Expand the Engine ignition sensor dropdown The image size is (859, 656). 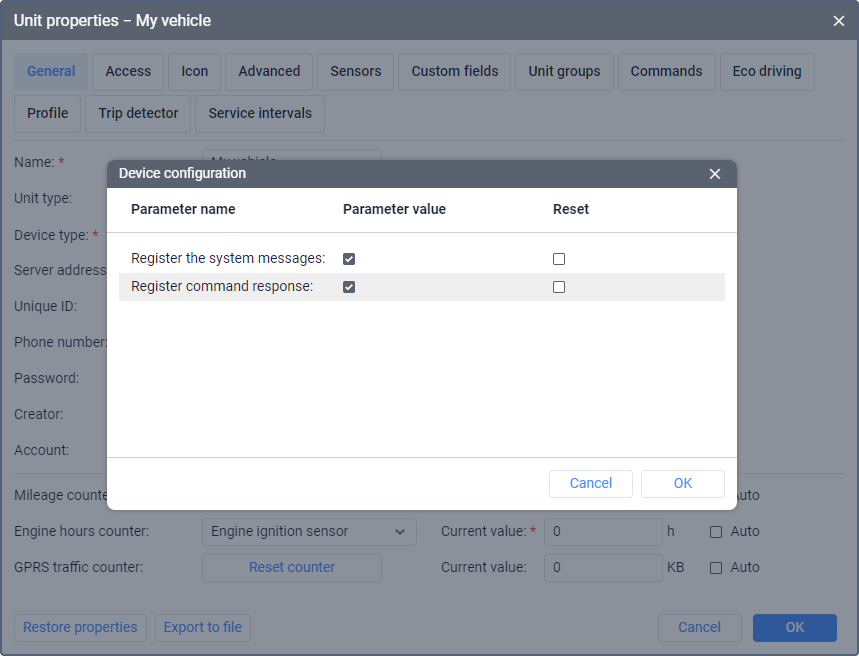click(309, 532)
